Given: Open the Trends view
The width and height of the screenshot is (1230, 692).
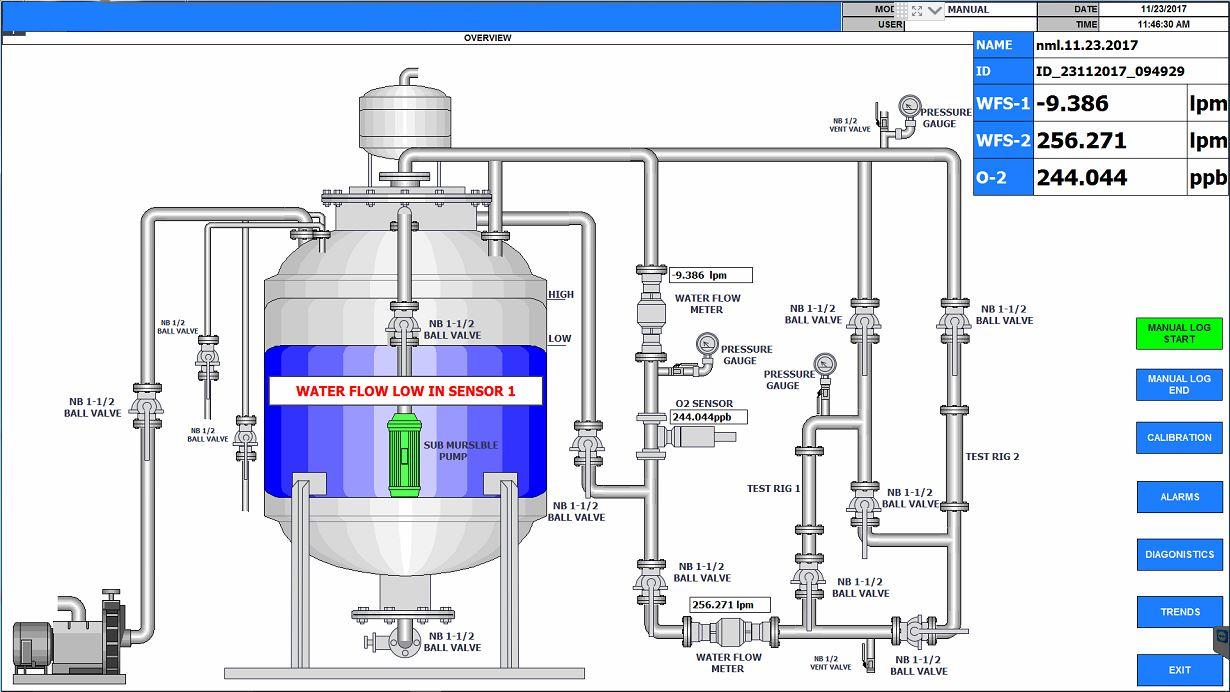Looking at the screenshot, I should pos(1179,612).
